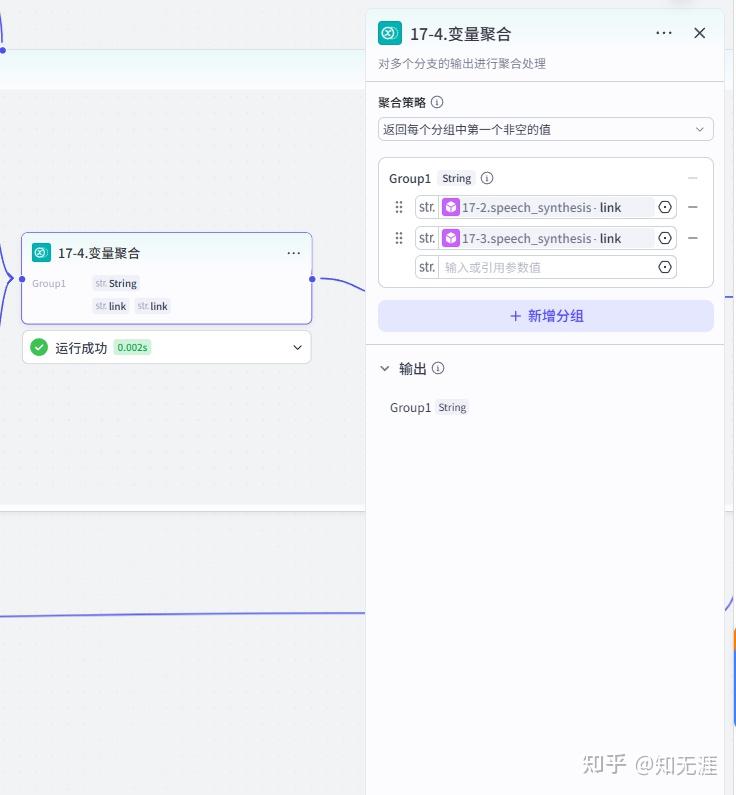The height and width of the screenshot is (795, 736).
Task: Select the 17-2.speech_synthesis link field
Action: 545,207
